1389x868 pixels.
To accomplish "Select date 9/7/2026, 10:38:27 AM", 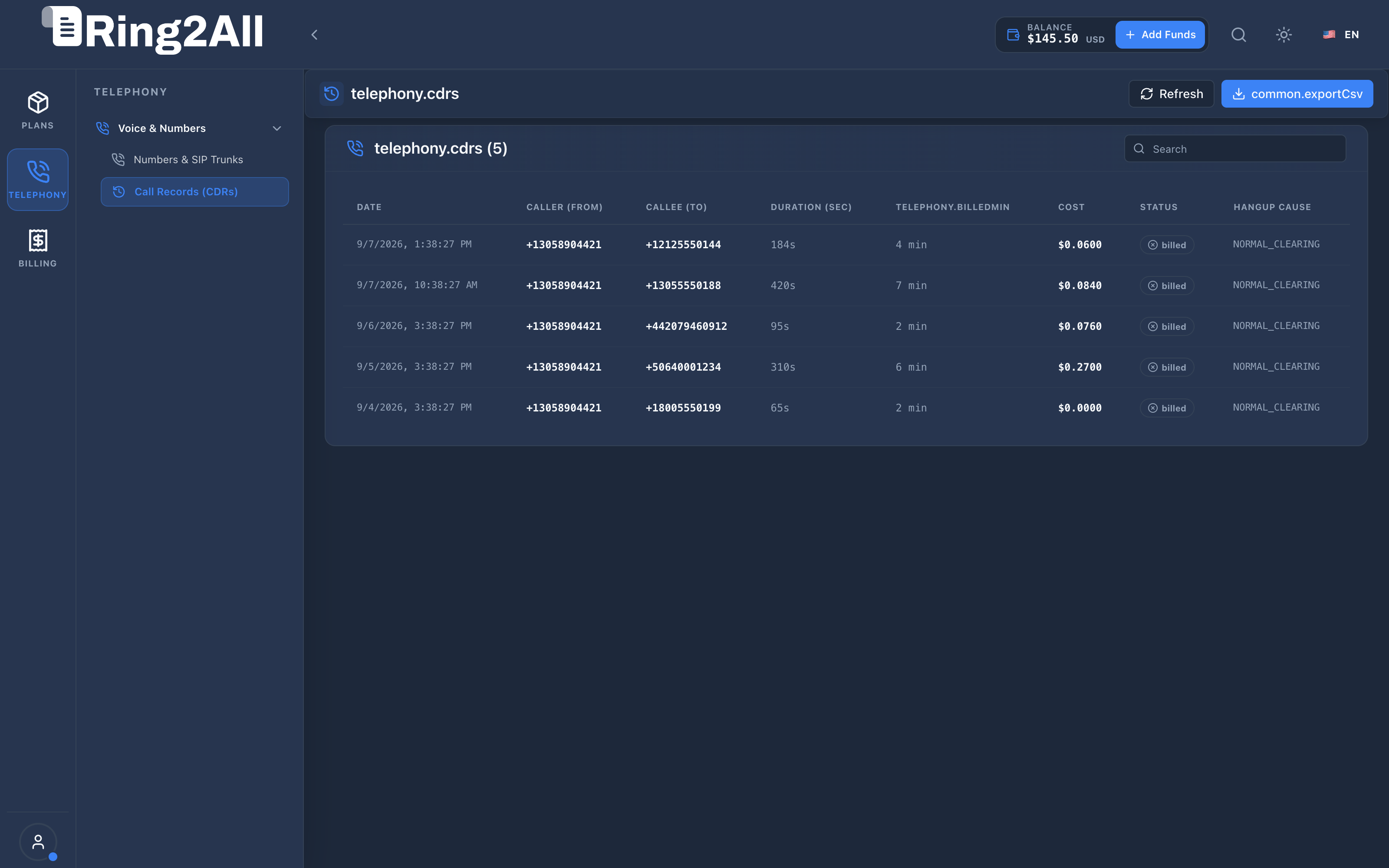I will coord(417,285).
